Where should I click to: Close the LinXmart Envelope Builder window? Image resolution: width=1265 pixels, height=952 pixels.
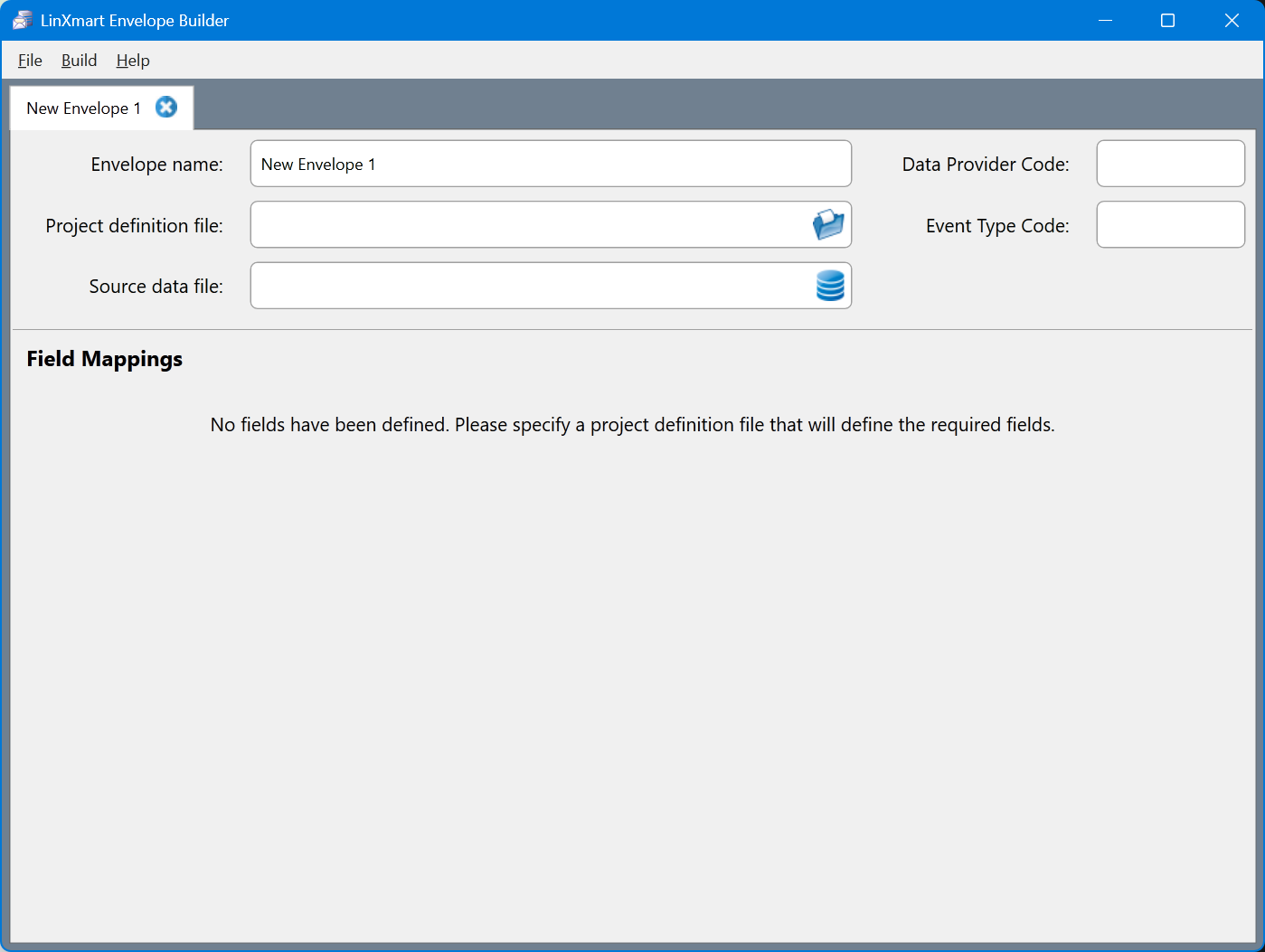(x=1232, y=20)
